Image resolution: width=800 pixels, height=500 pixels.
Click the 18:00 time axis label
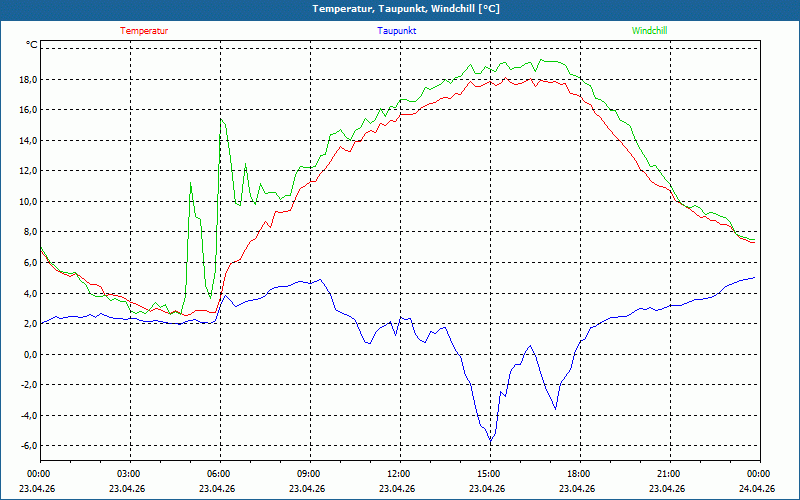click(x=580, y=474)
